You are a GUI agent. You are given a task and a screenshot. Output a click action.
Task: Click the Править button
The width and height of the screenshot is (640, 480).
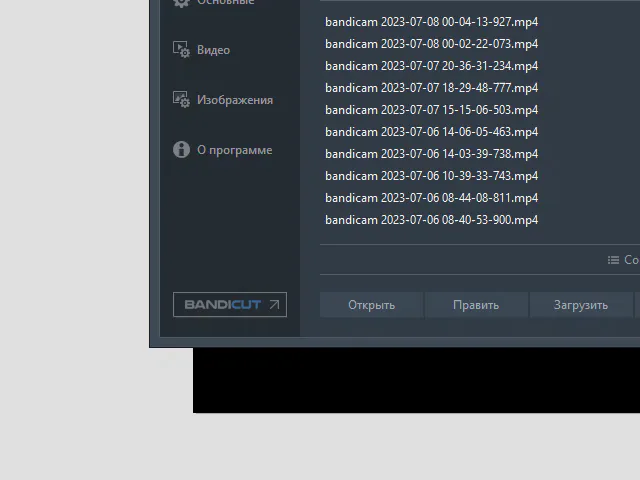coord(476,305)
